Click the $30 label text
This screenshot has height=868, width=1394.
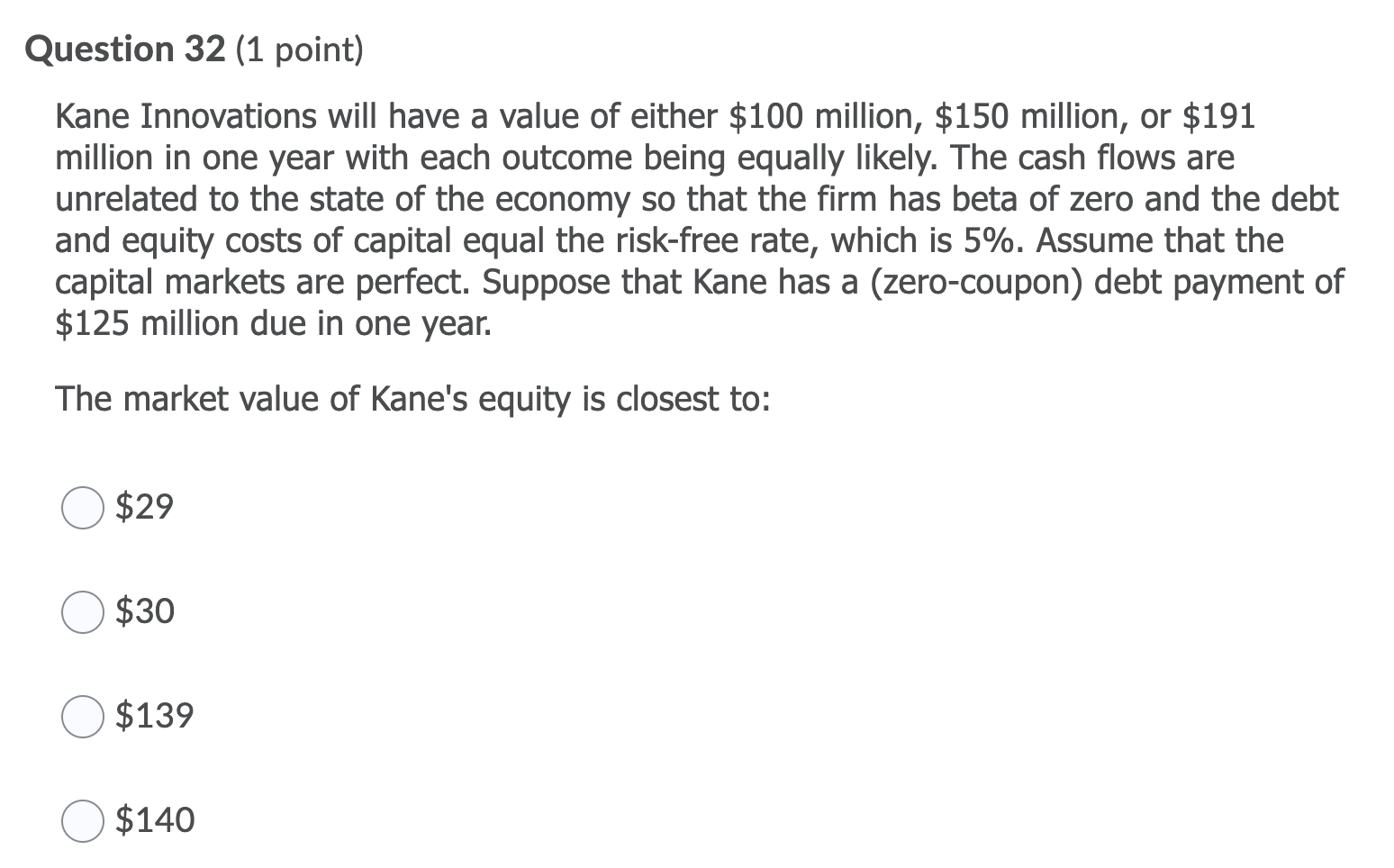tap(144, 611)
